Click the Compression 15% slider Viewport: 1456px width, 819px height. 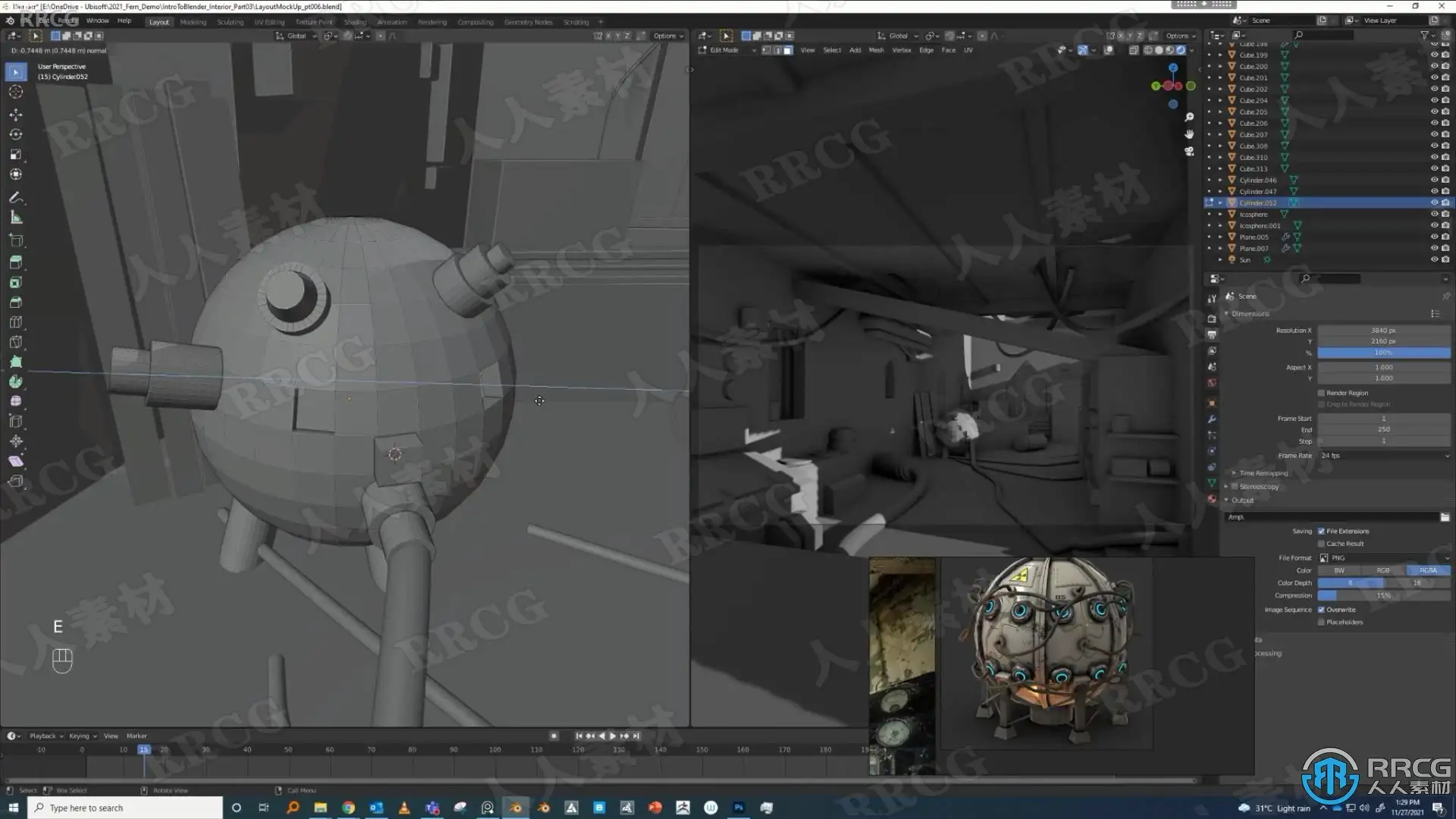point(1384,595)
